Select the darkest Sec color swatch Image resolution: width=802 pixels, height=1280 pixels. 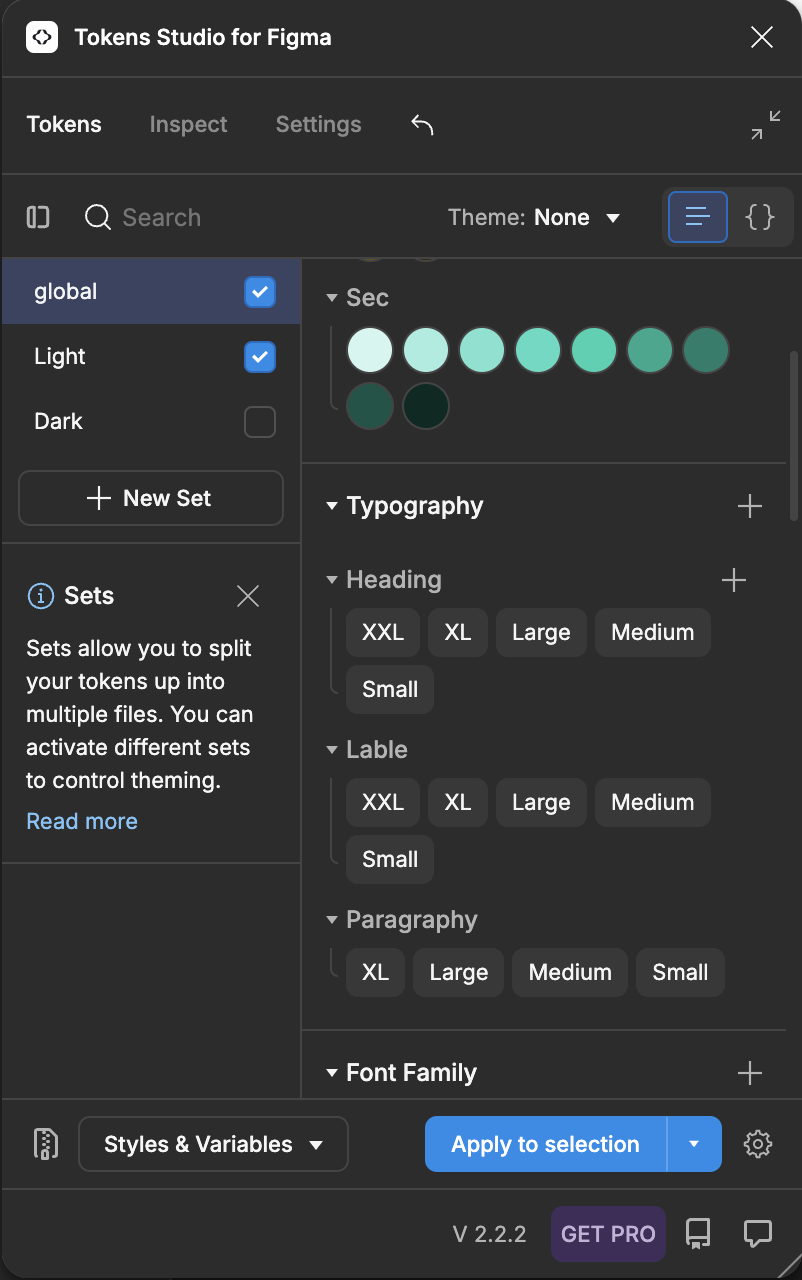coord(426,407)
